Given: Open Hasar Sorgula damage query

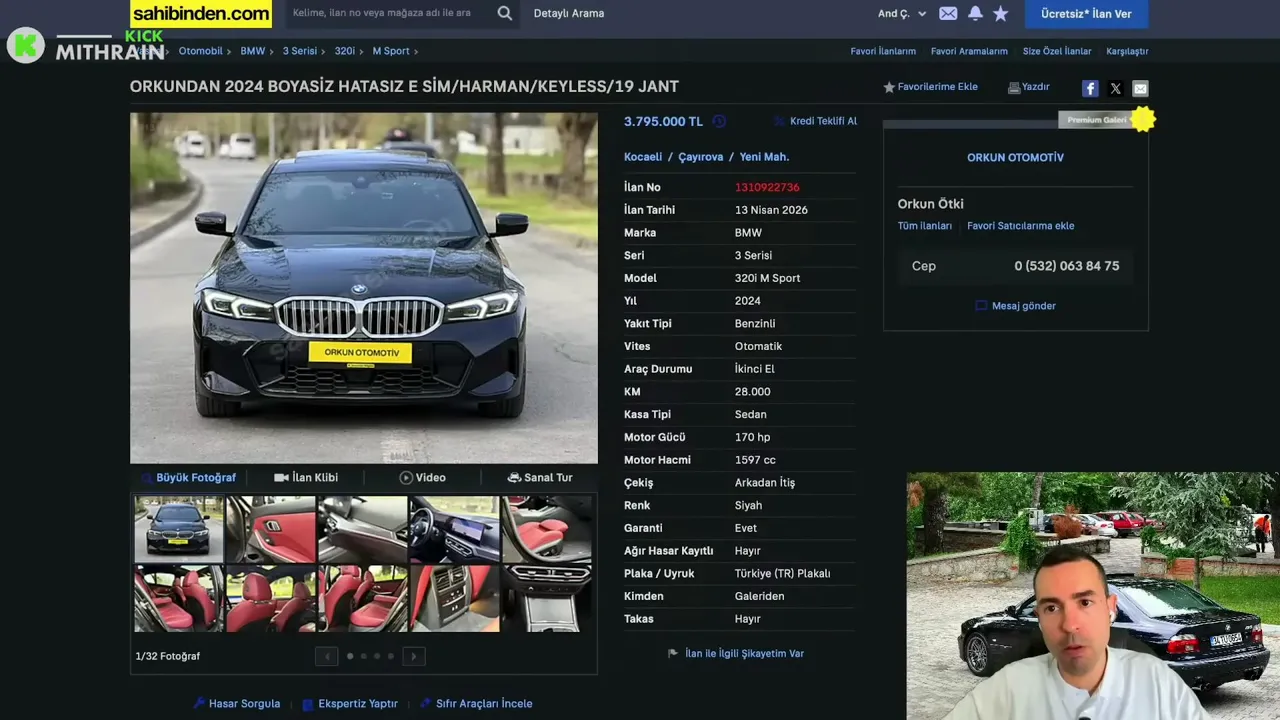Looking at the screenshot, I should 237,704.
